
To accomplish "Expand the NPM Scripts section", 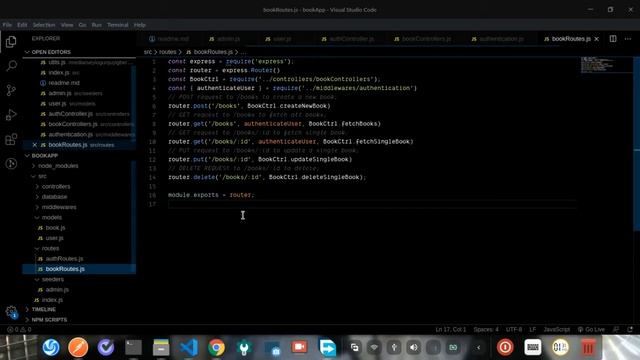I will 49,320.
